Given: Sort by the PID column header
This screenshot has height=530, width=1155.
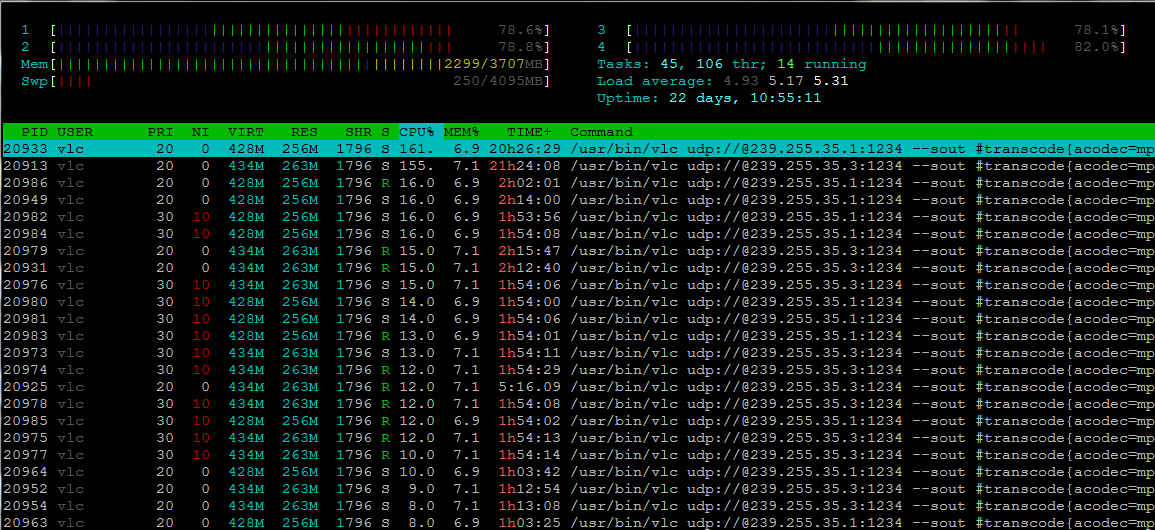Looking at the screenshot, I should [x=35, y=132].
